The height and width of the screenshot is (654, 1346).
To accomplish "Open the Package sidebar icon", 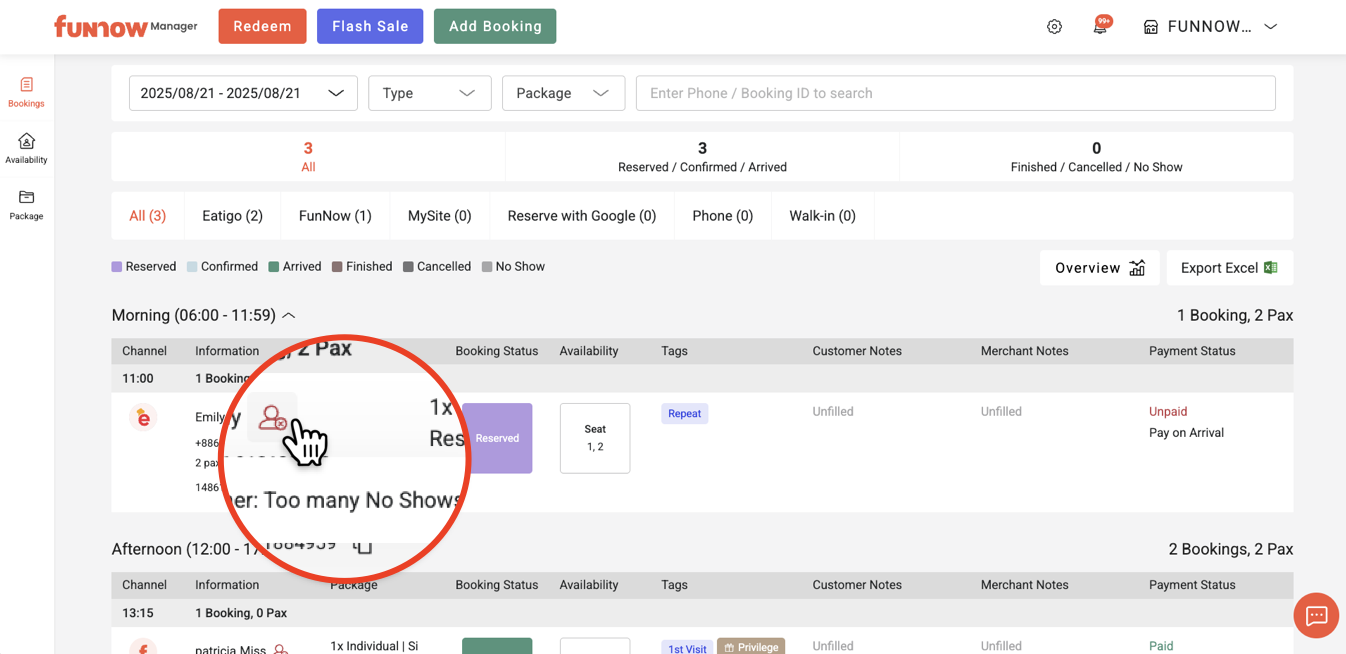I will (x=26, y=204).
